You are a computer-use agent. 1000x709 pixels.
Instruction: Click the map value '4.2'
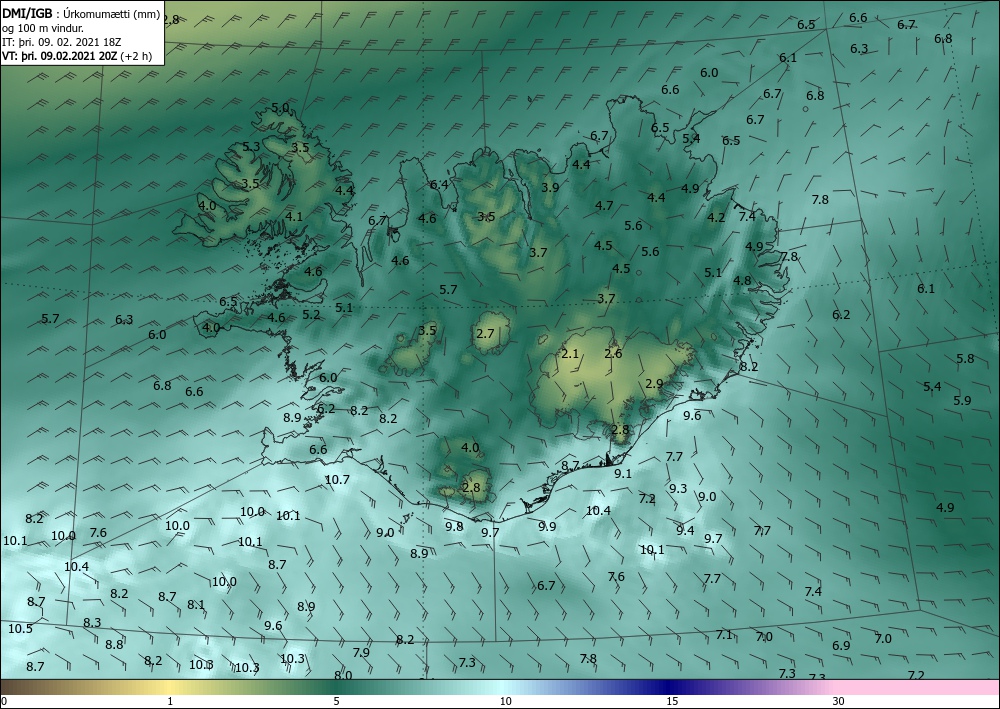pos(716,217)
